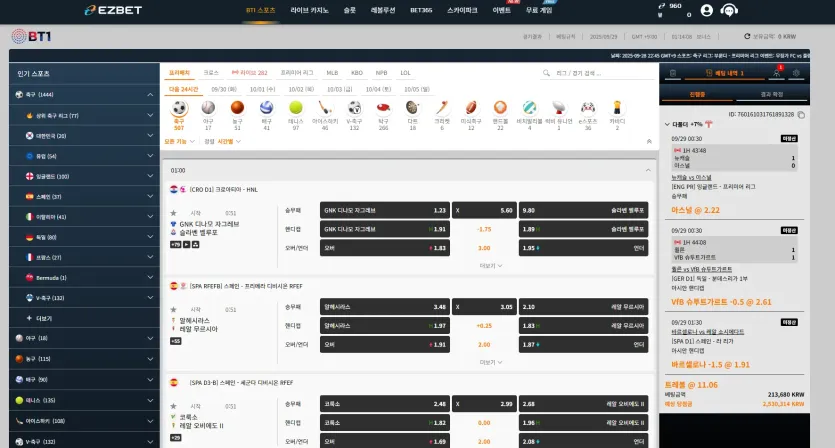This screenshot has width=835, height=448.
Task: Switch to the LOL tab
Action: [x=405, y=73]
